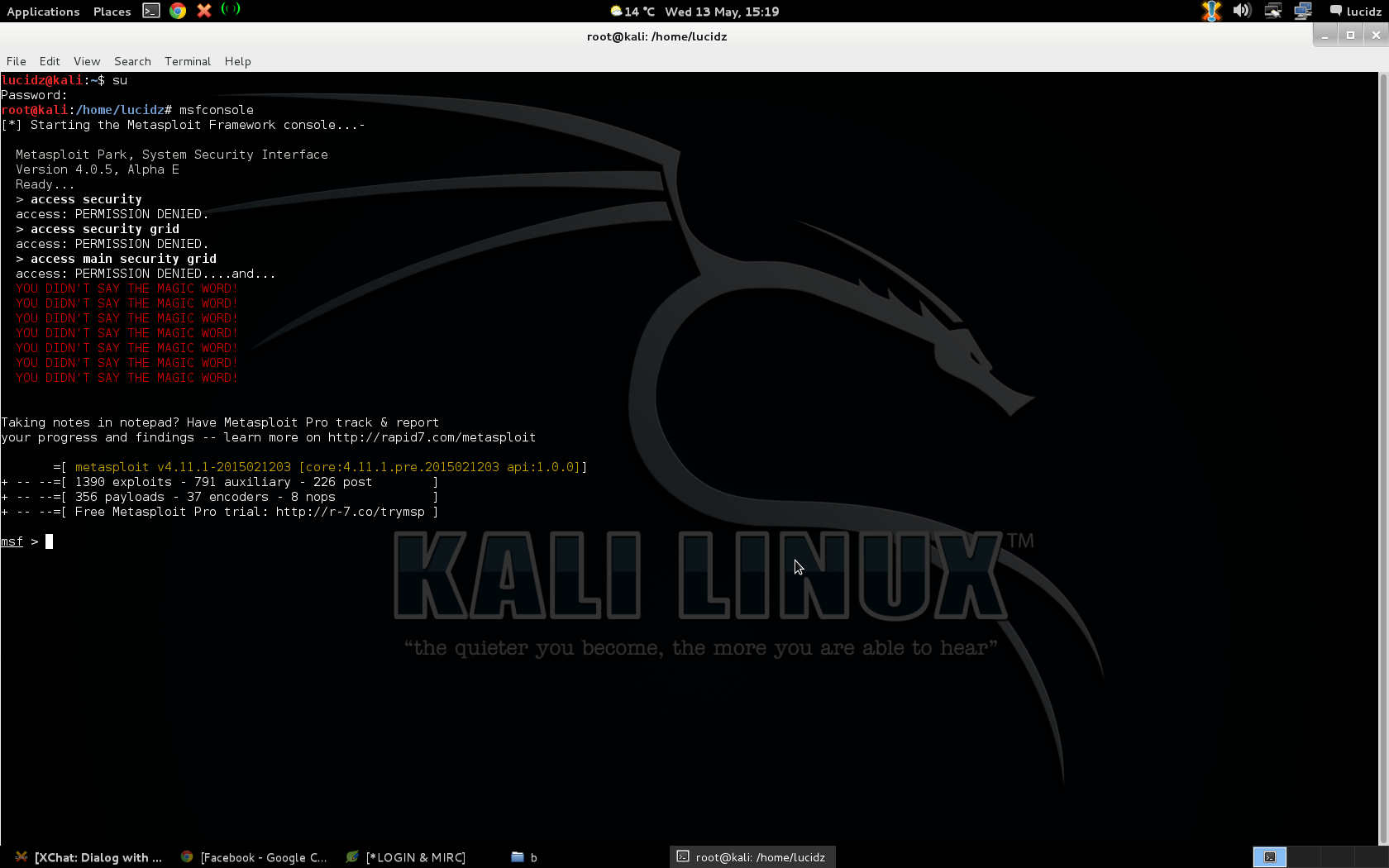Viewport: 1389px width, 868px height.
Task: Open the Search menu in terminal
Action: pos(132,61)
